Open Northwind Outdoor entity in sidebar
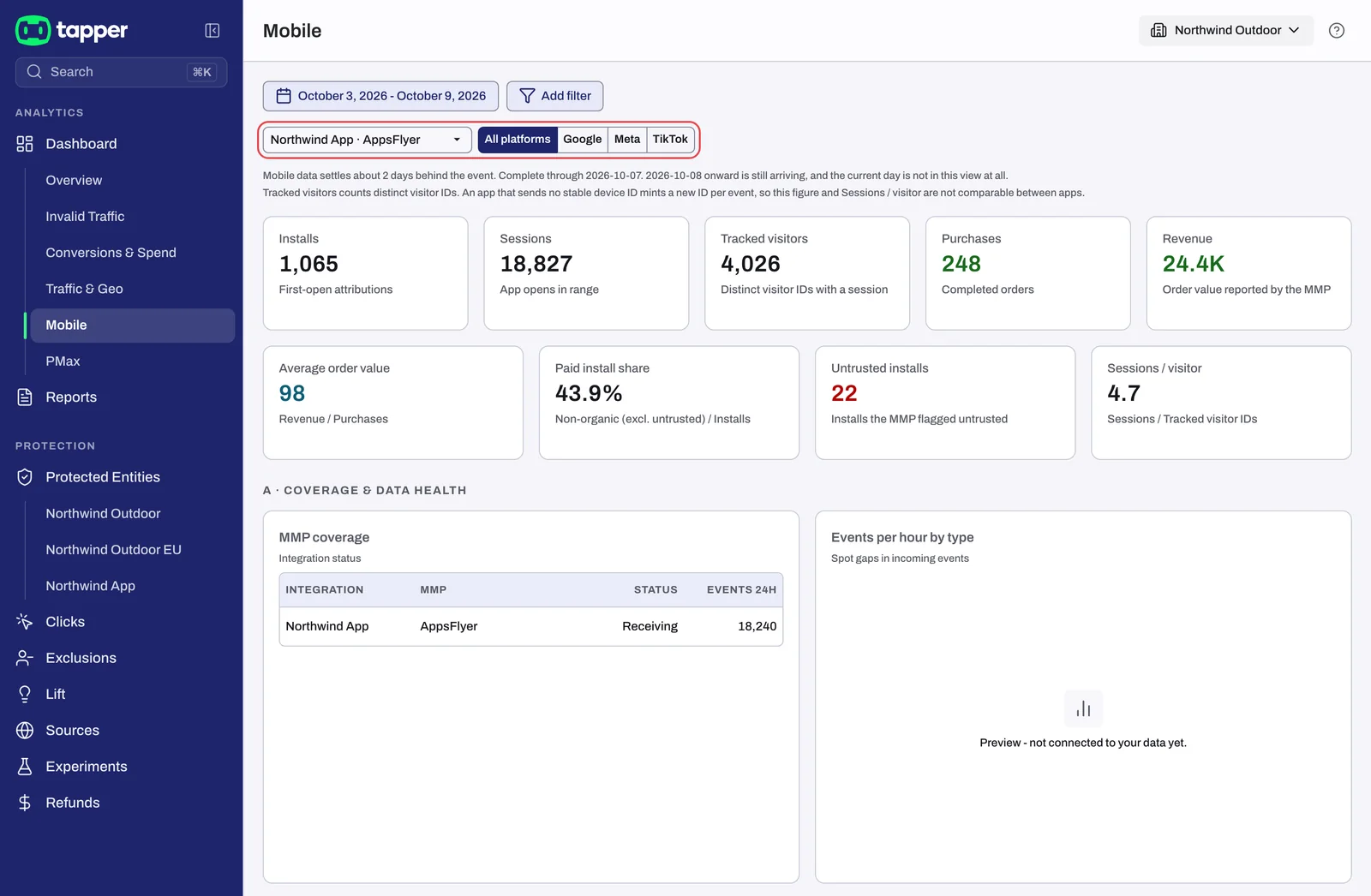Viewport: 1371px width, 896px height. (x=103, y=514)
